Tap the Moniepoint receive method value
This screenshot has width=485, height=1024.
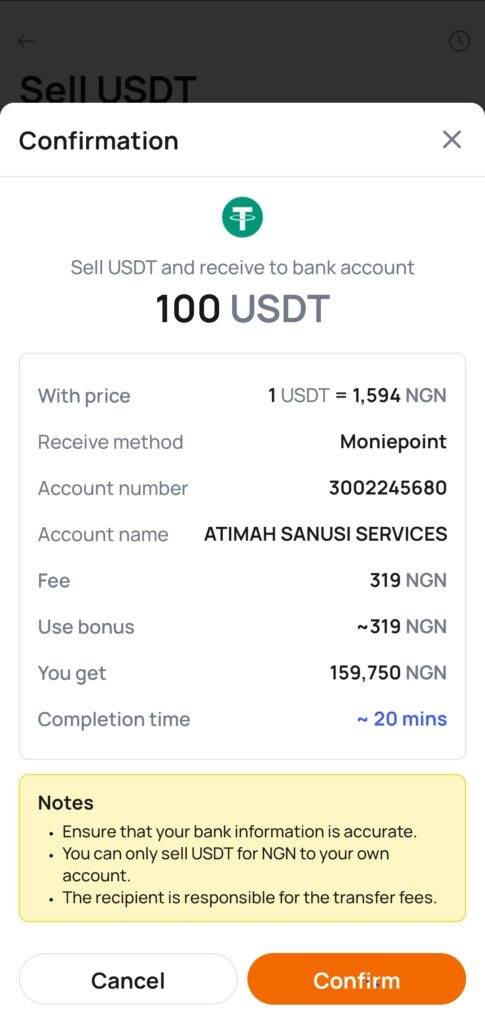393,442
